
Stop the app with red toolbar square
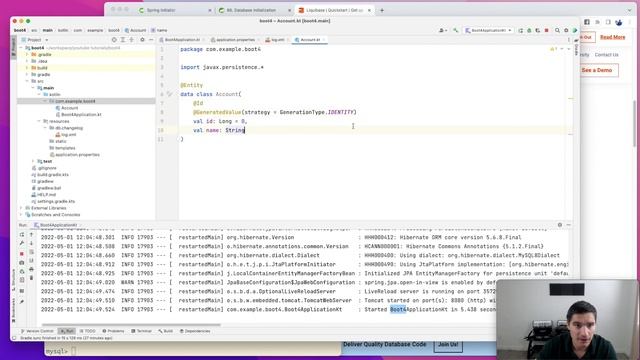547,30
